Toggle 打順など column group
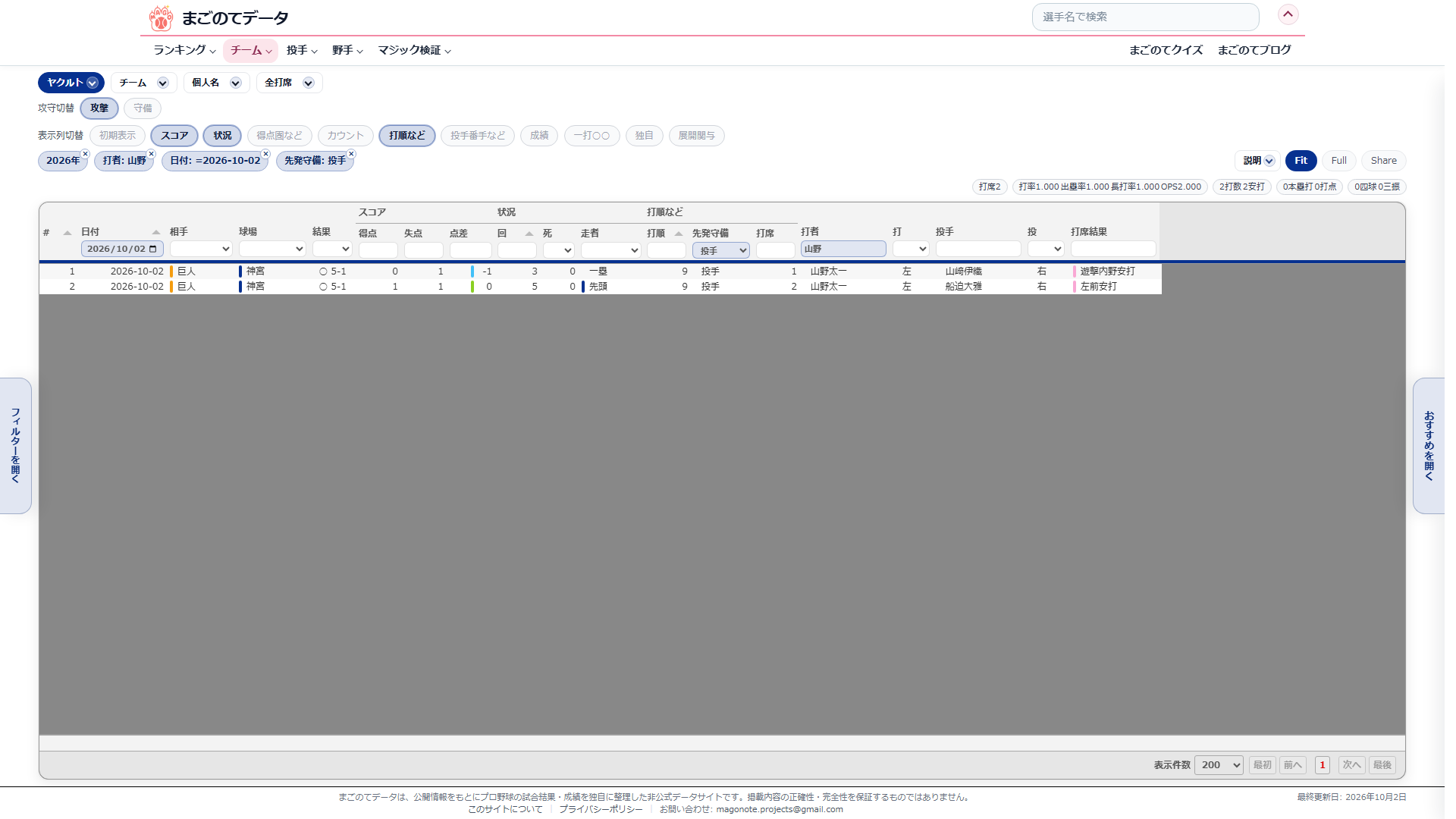The image size is (1456, 819). (407, 136)
